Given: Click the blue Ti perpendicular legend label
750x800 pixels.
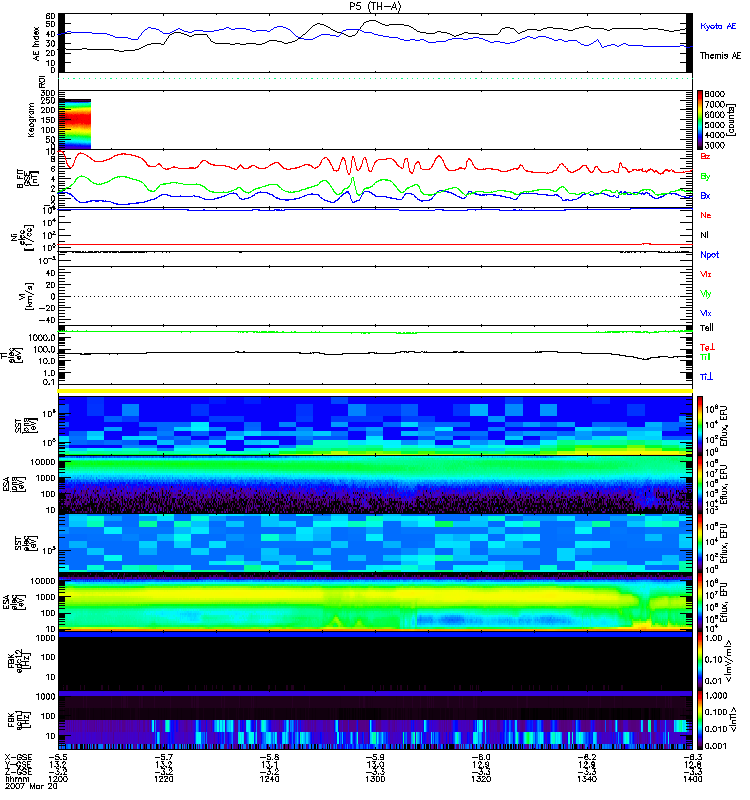Looking at the screenshot, I should pos(706,377).
